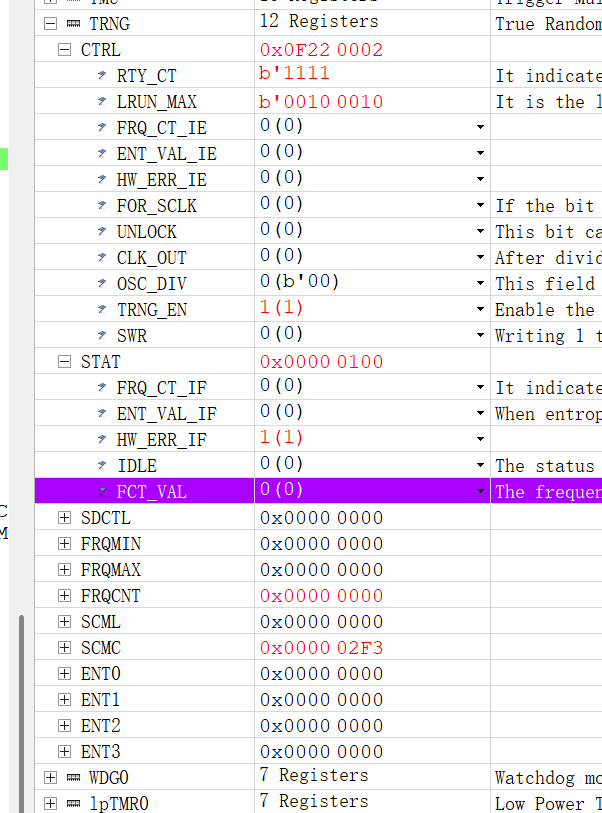This screenshot has height=813, width=602.
Task: Click the LRUN_MAX bitfield icon
Action: [102, 102]
